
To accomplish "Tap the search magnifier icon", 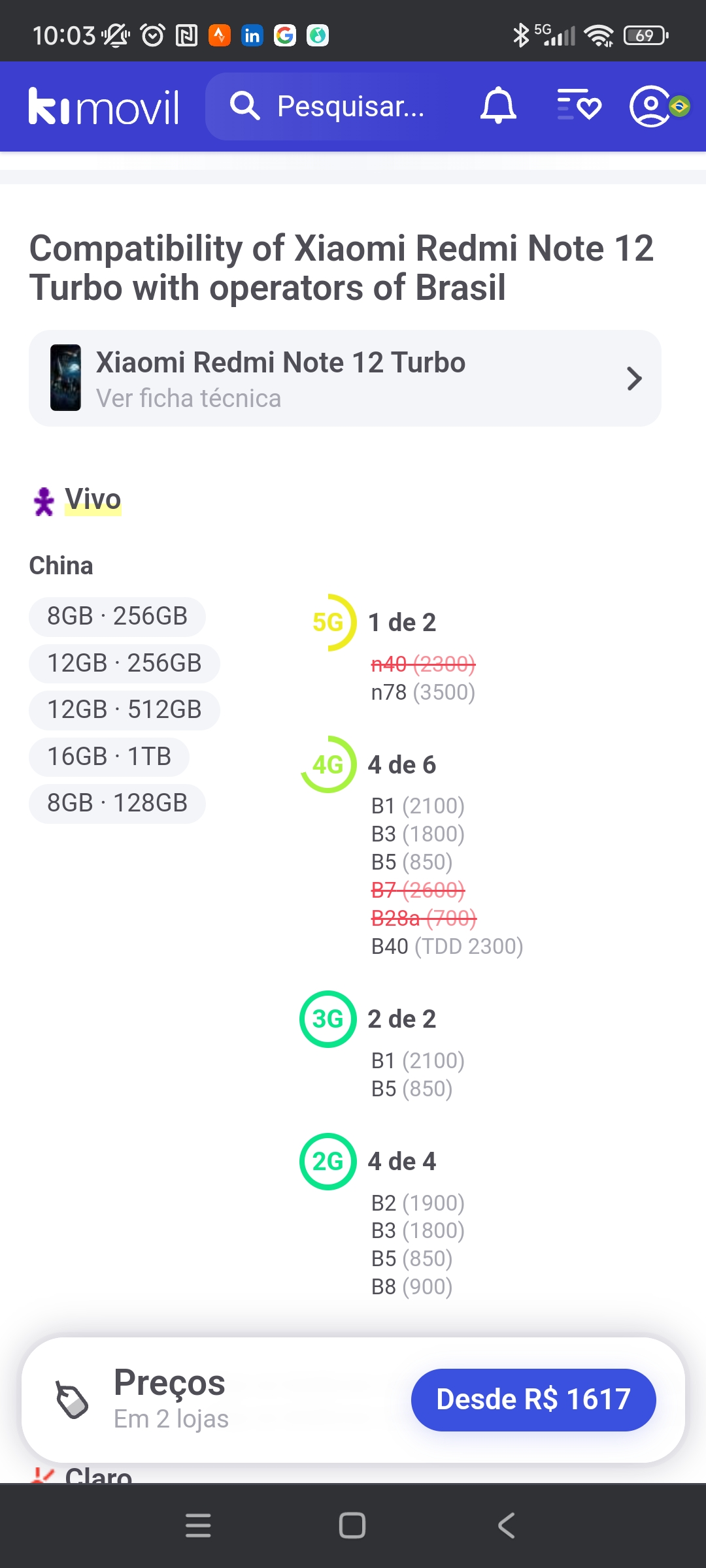I will (245, 106).
